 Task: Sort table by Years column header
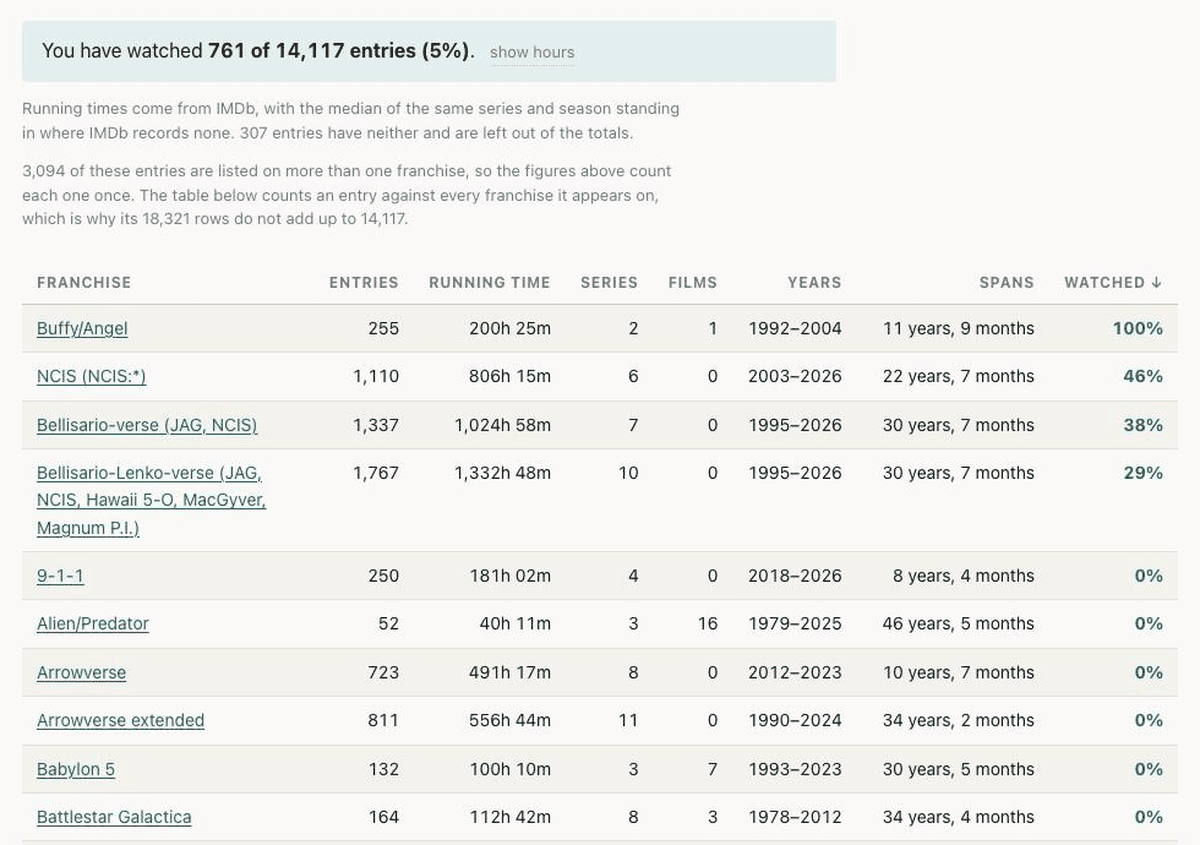click(x=814, y=282)
